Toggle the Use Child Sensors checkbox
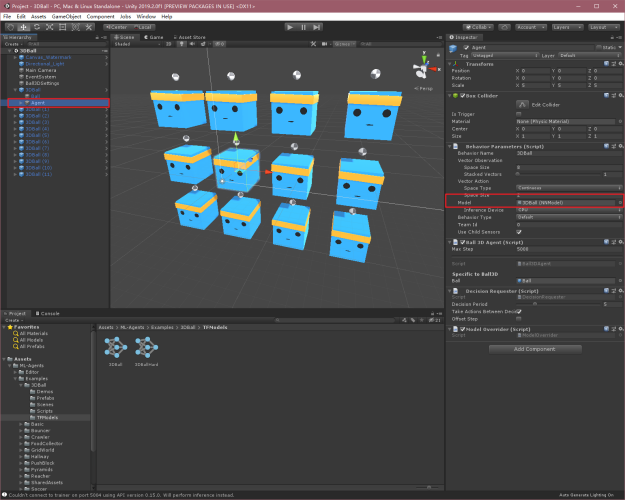 (519, 232)
